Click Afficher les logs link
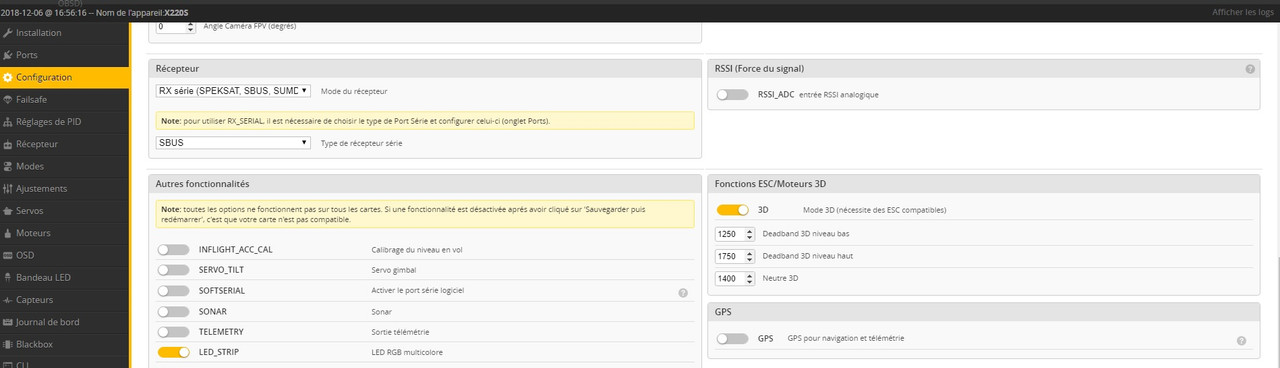The height and width of the screenshot is (368, 1280). [1243, 11]
